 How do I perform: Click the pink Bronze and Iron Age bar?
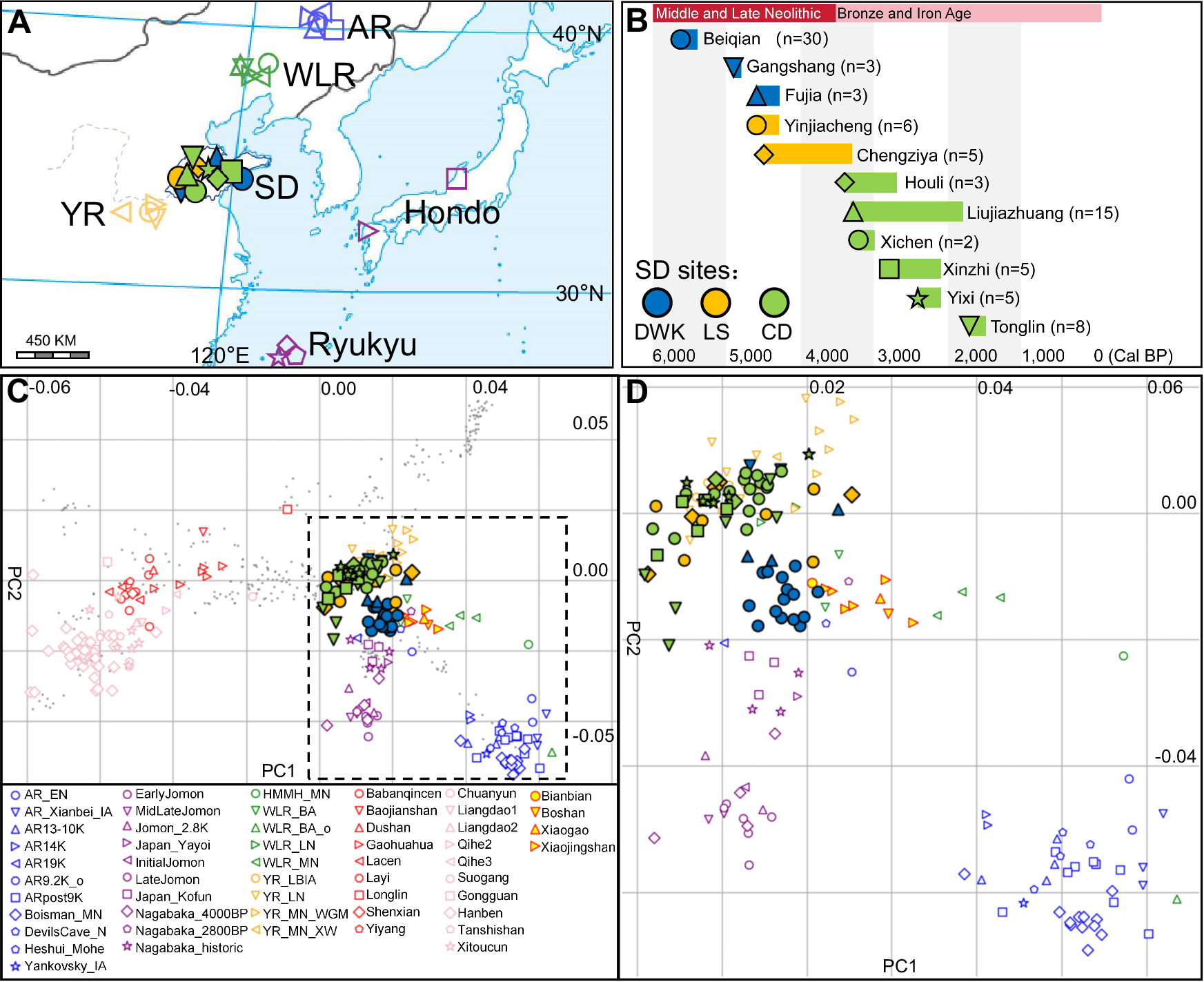tap(969, 13)
